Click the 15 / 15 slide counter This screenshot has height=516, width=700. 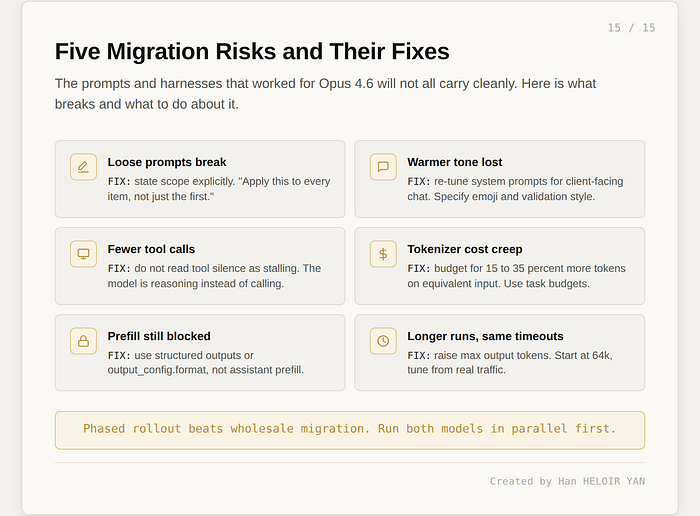pyautogui.click(x=631, y=28)
